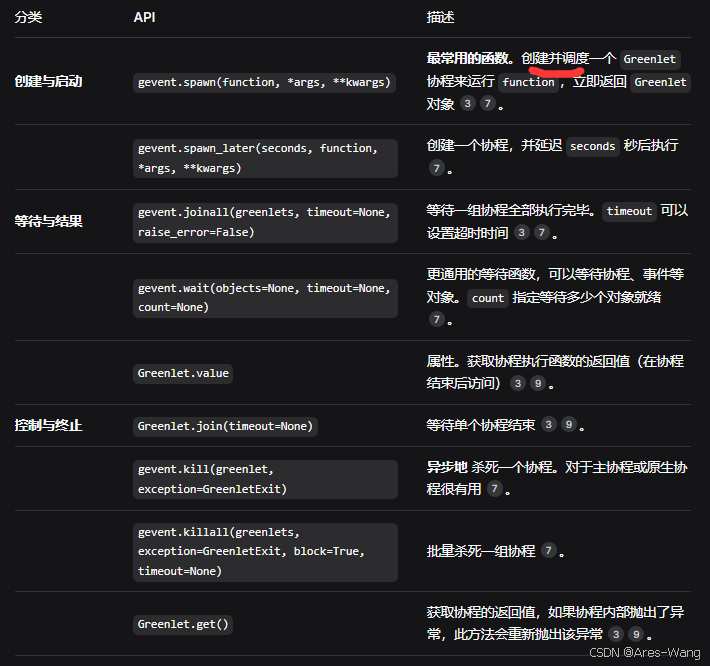Select the 创建与启动 category cell

(x=48, y=81)
